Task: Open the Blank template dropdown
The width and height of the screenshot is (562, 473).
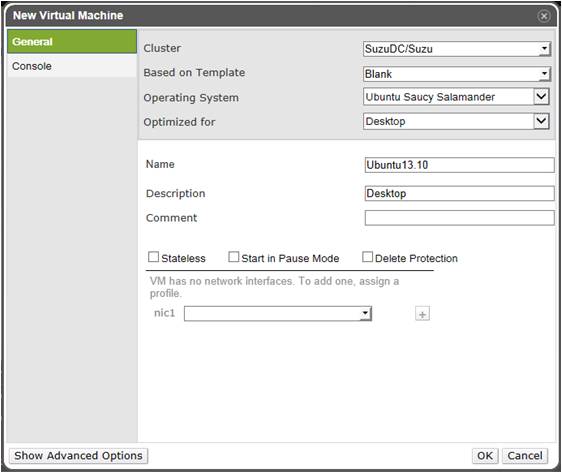Action: pyautogui.click(x=457, y=74)
